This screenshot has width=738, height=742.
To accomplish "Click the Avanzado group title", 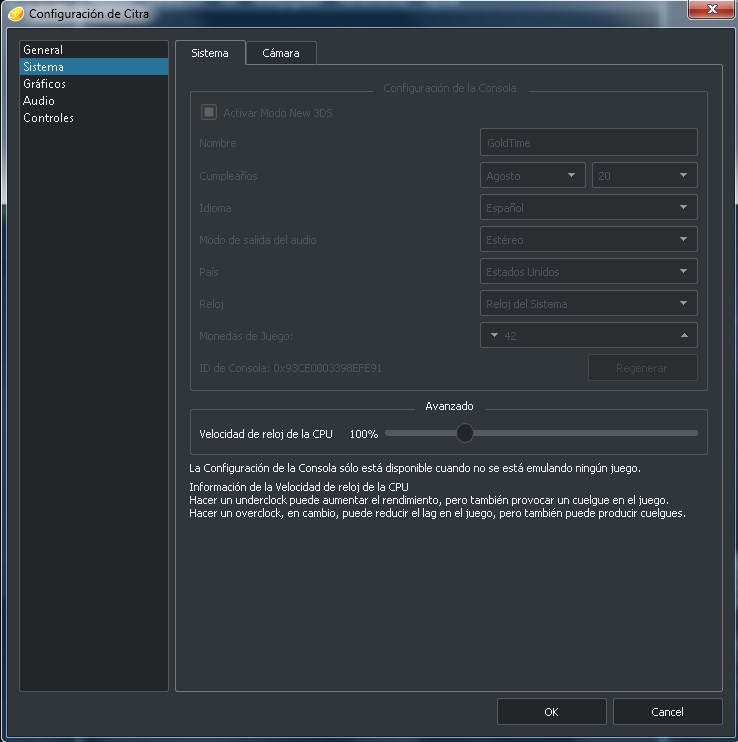I will coord(449,406).
